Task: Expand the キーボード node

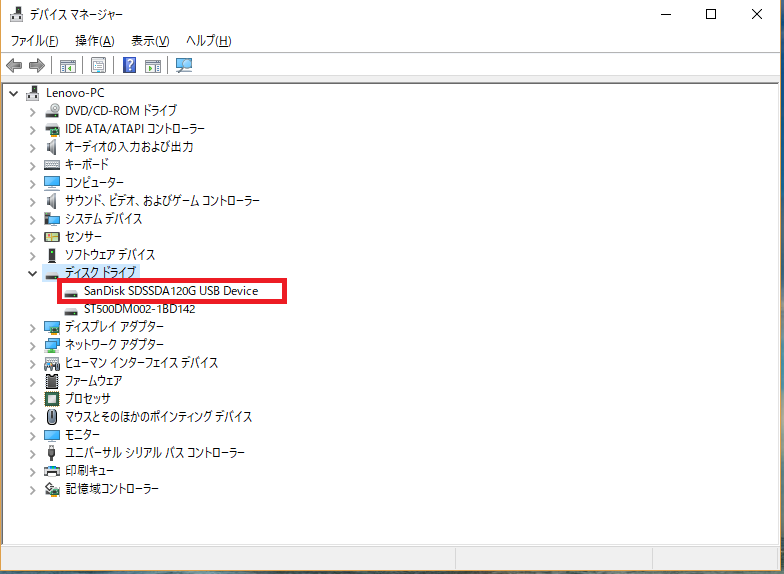Action: click(x=32, y=166)
